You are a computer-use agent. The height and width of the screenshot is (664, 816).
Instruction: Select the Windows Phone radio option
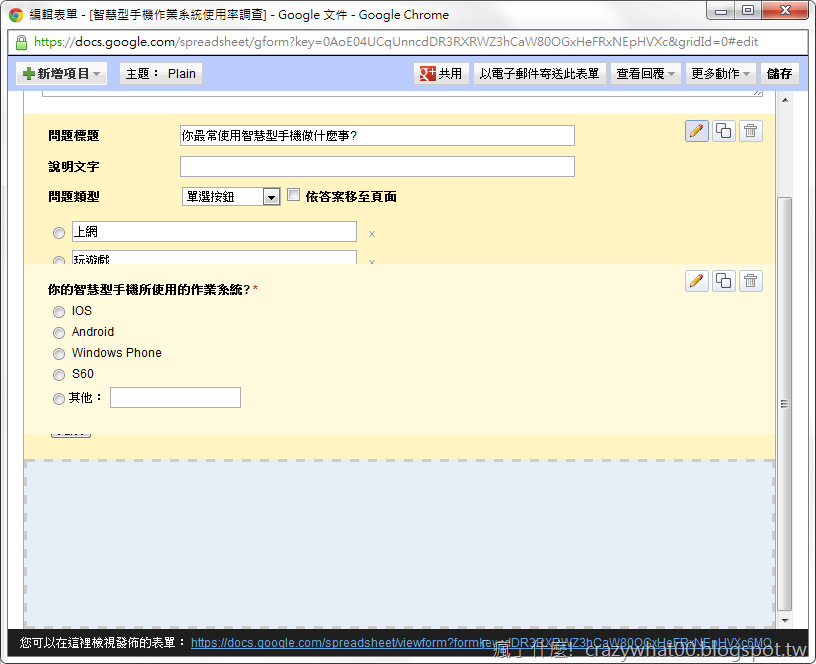pyautogui.click(x=59, y=354)
